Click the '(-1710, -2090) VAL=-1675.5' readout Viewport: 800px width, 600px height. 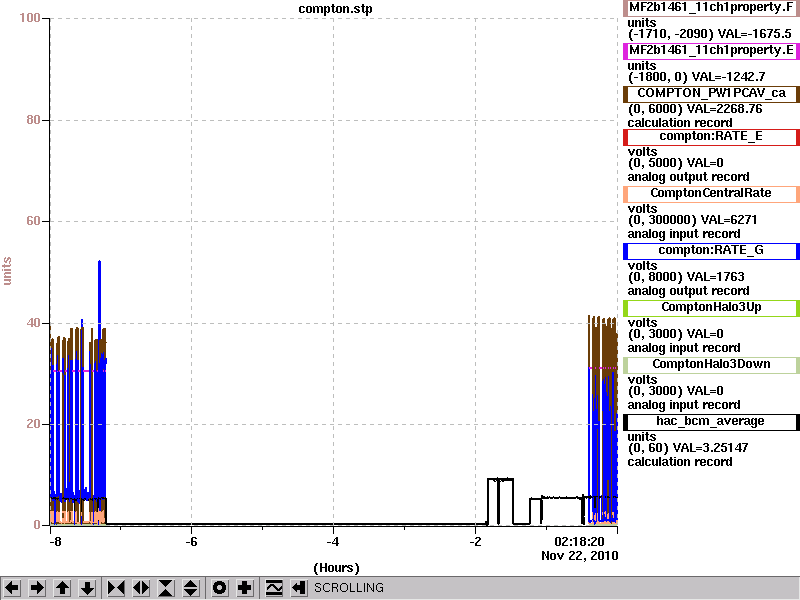point(710,34)
